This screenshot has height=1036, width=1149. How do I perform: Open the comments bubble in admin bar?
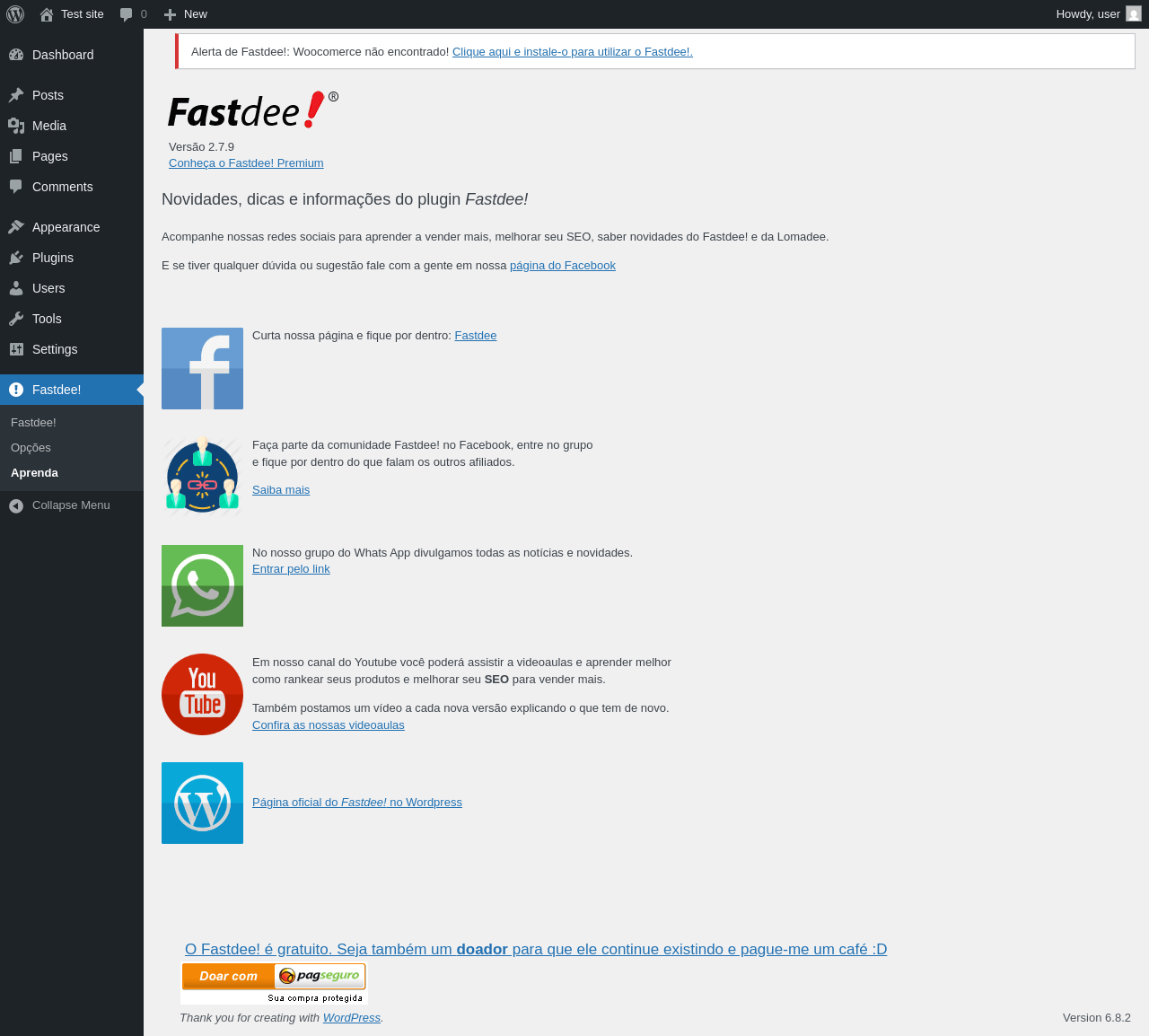[133, 14]
